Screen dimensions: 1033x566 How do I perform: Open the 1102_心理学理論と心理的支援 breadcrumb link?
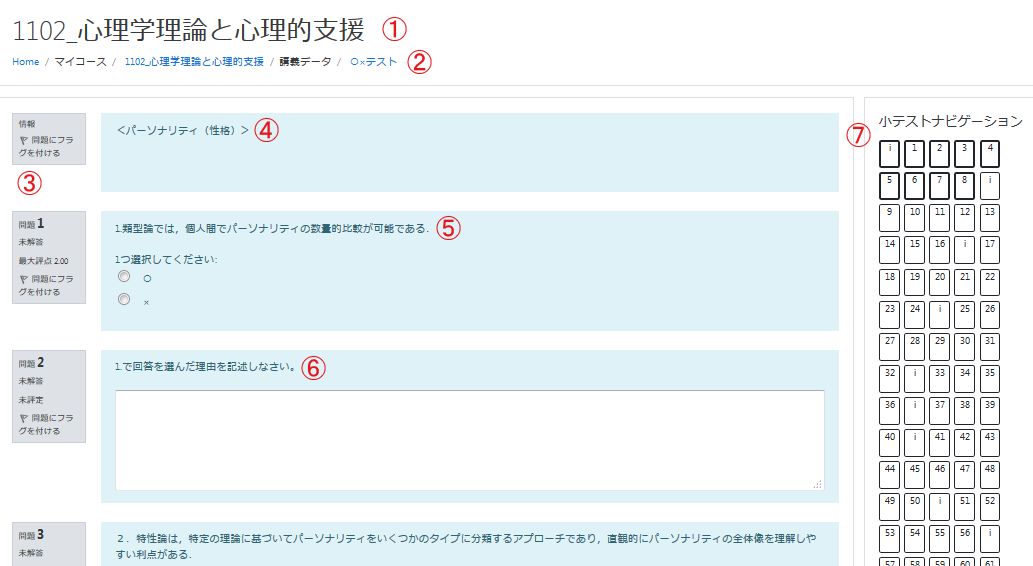point(194,62)
